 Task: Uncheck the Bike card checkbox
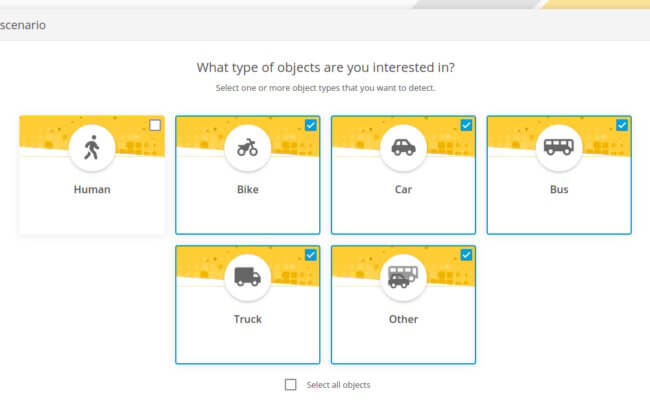click(310, 125)
